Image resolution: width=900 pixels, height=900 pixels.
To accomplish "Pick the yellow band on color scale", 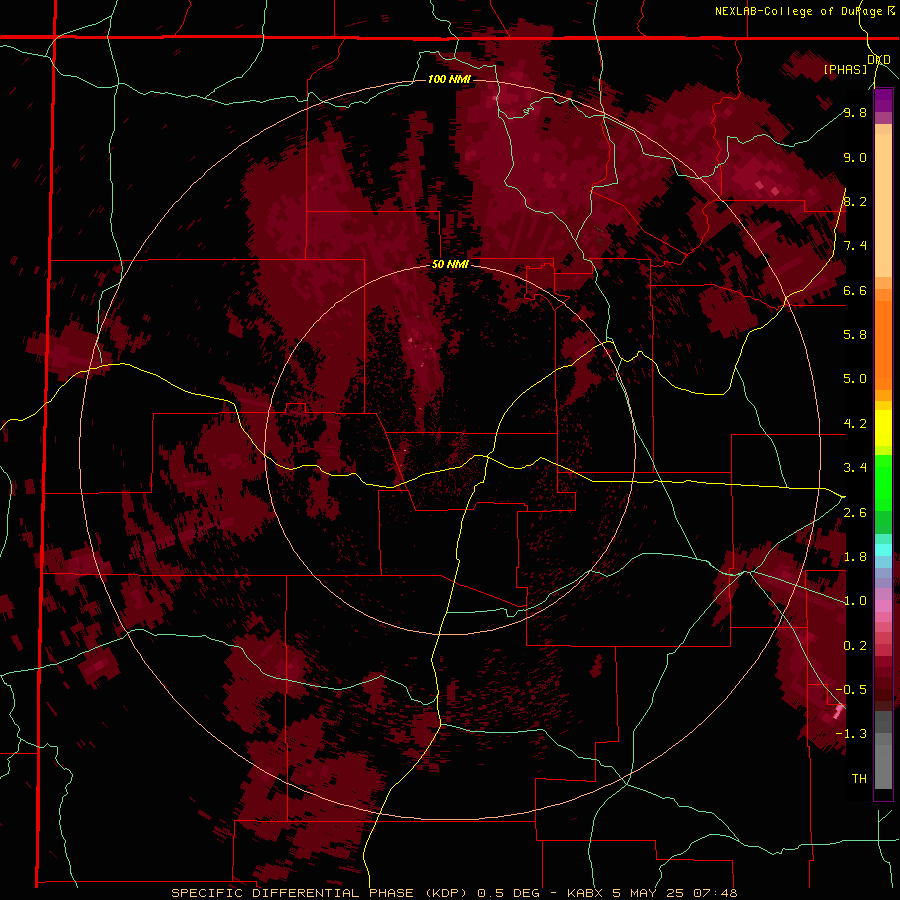I will click(883, 428).
